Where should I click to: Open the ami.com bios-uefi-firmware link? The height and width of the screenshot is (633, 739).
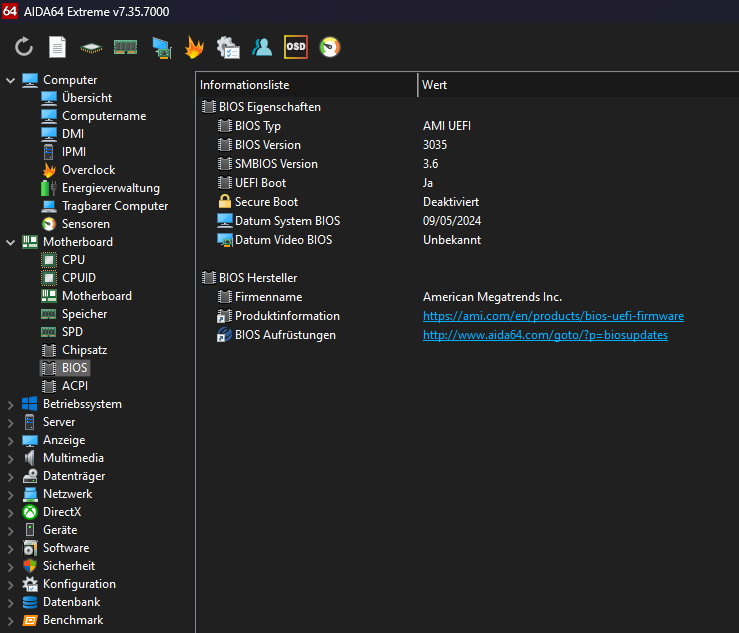coord(553,316)
